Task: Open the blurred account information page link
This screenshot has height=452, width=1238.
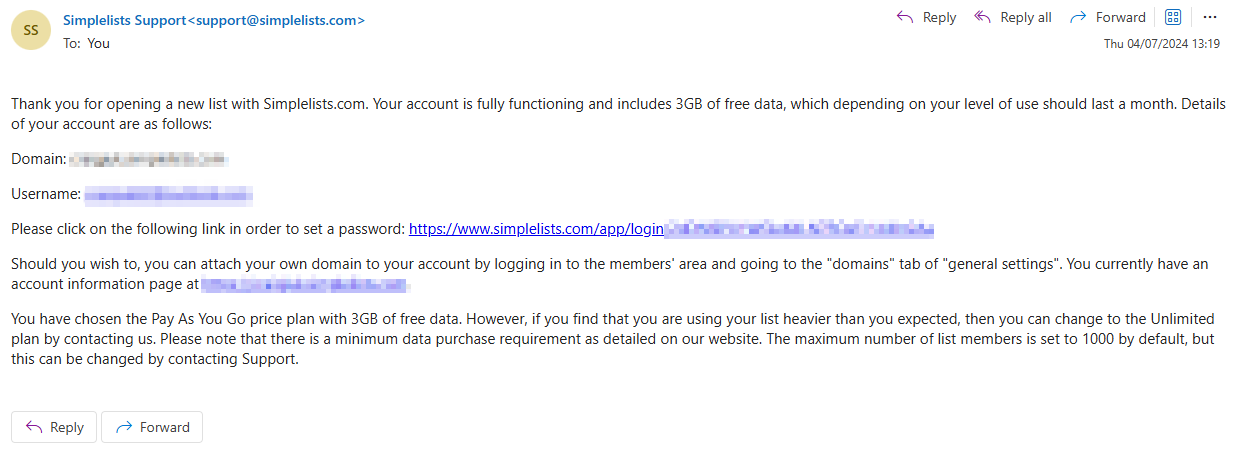Action: (x=305, y=285)
